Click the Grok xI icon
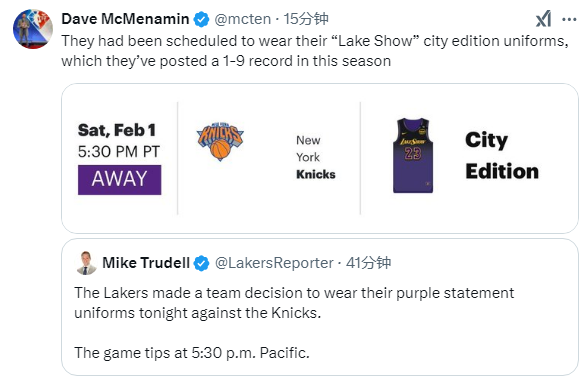Image resolution: width=588 pixels, height=378 pixels. click(543, 19)
